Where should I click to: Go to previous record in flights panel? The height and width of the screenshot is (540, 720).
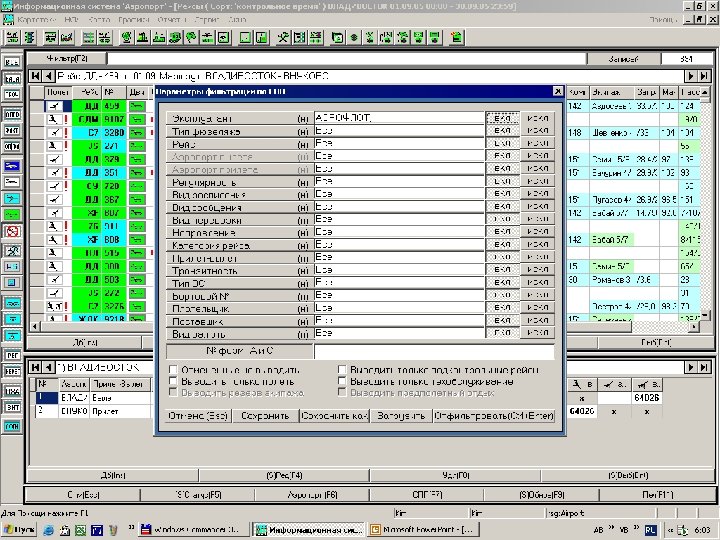[48, 76]
